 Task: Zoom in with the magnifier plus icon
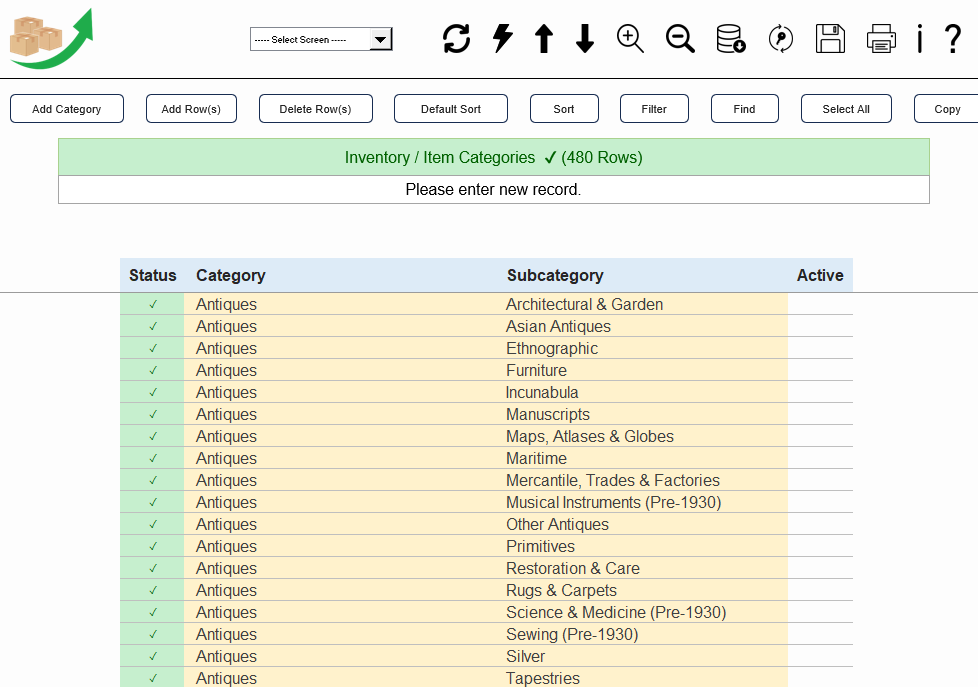coord(630,39)
